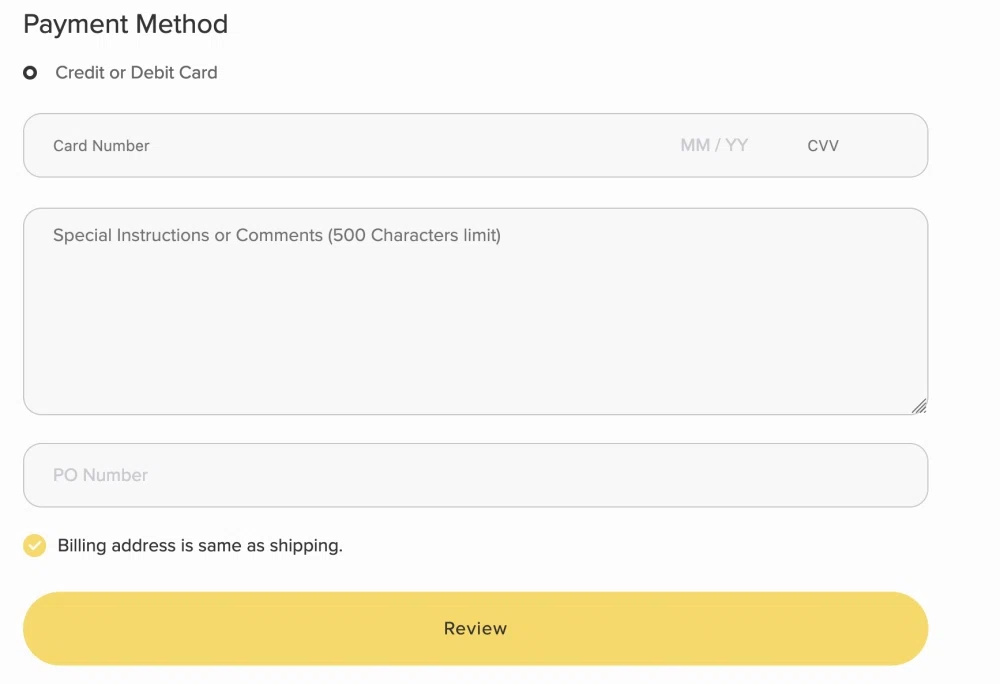Click the Review button
Viewport: 1000px width, 684px height.
coord(475,628)
